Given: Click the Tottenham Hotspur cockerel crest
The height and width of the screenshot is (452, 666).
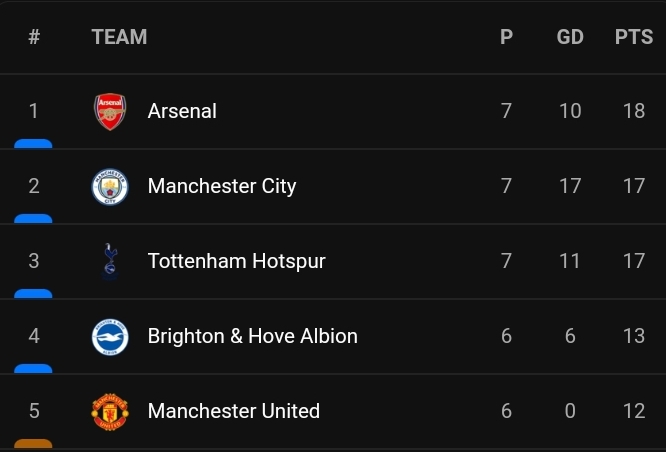Looking at the screenshot, I should [110, 261].
